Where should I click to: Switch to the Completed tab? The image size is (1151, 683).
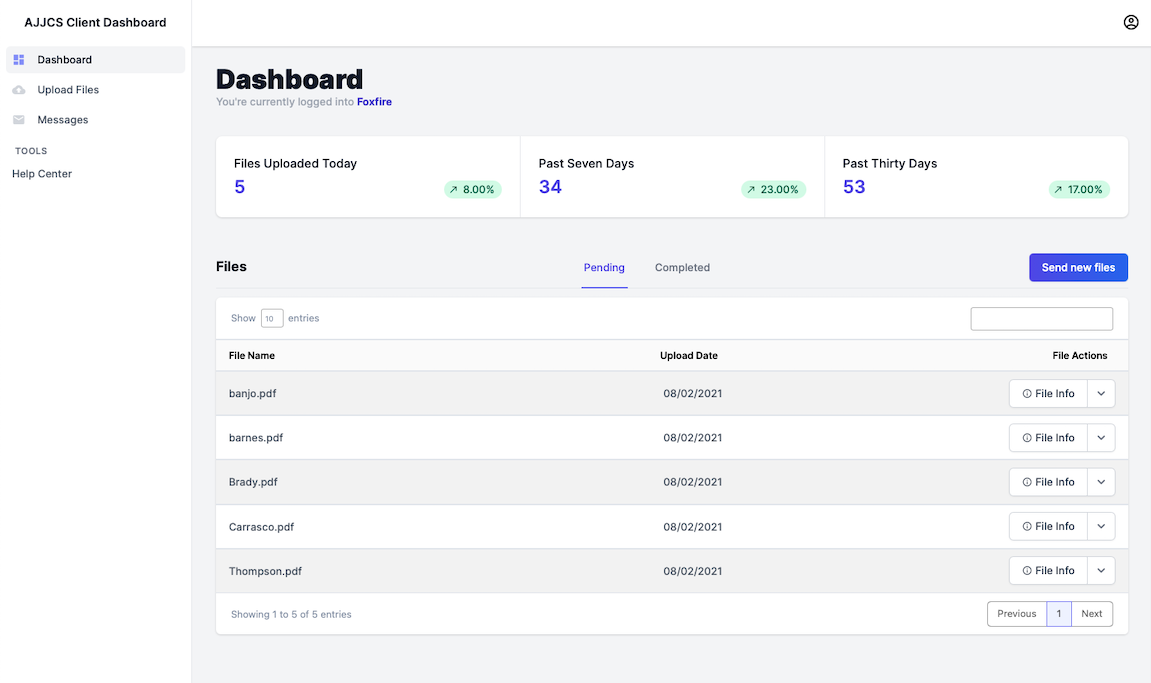[x=682, y=267]
